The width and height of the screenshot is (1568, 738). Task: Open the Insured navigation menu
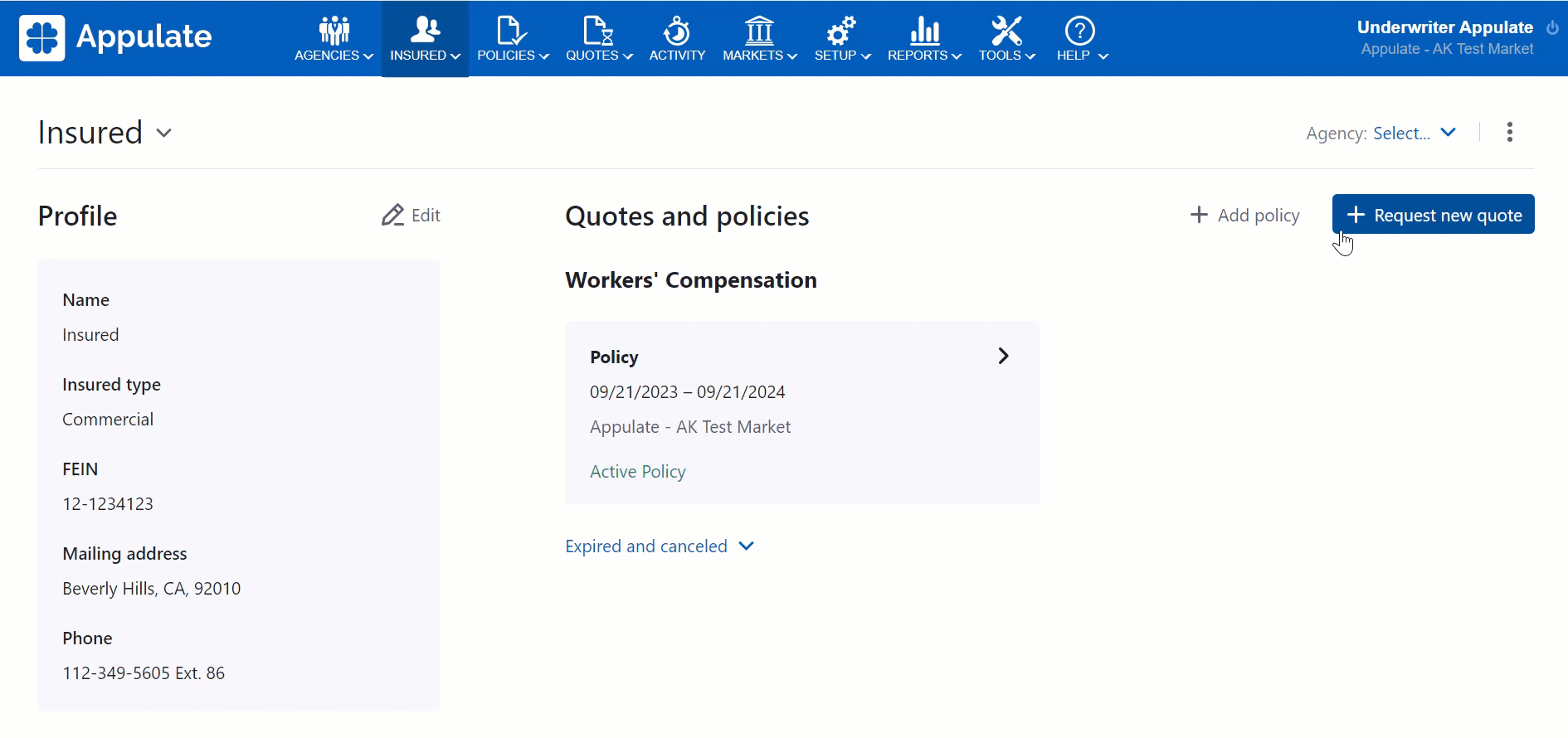[x=425, y=39]
